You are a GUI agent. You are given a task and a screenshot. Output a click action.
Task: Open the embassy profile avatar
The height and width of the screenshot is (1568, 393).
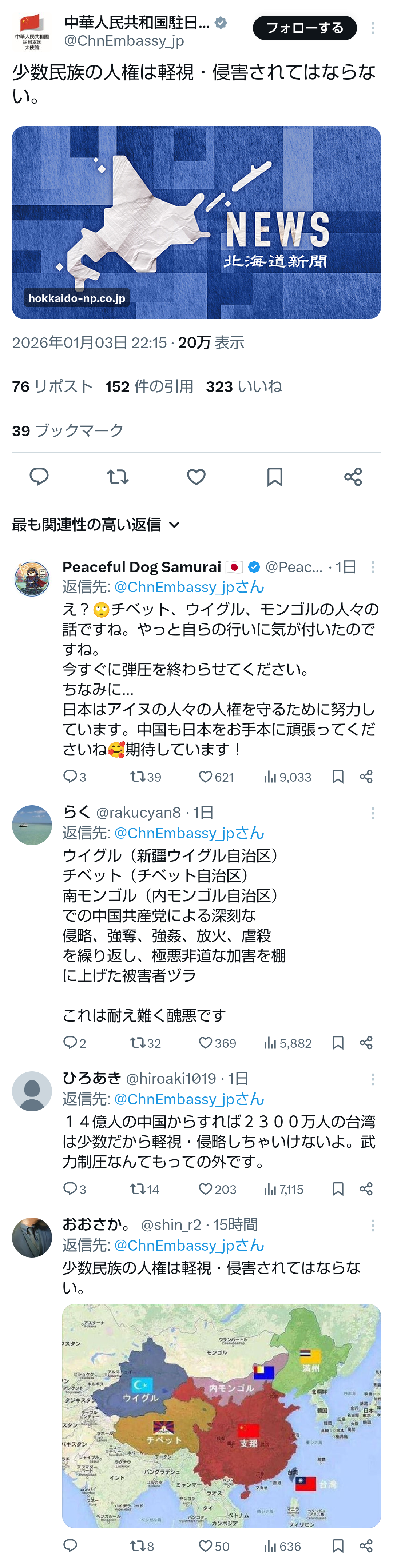point(32,32)
